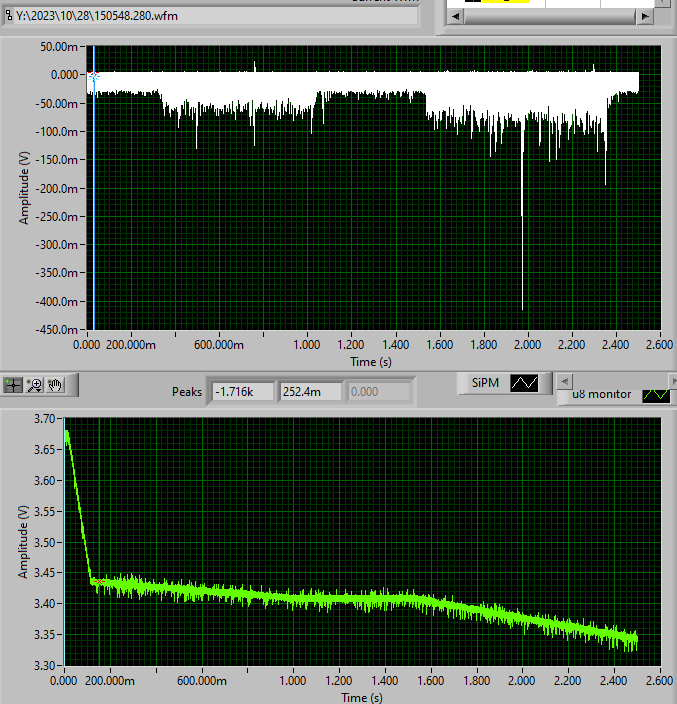Click the red marker on the green trace
The image size is (677, 704).
[99, 581]
